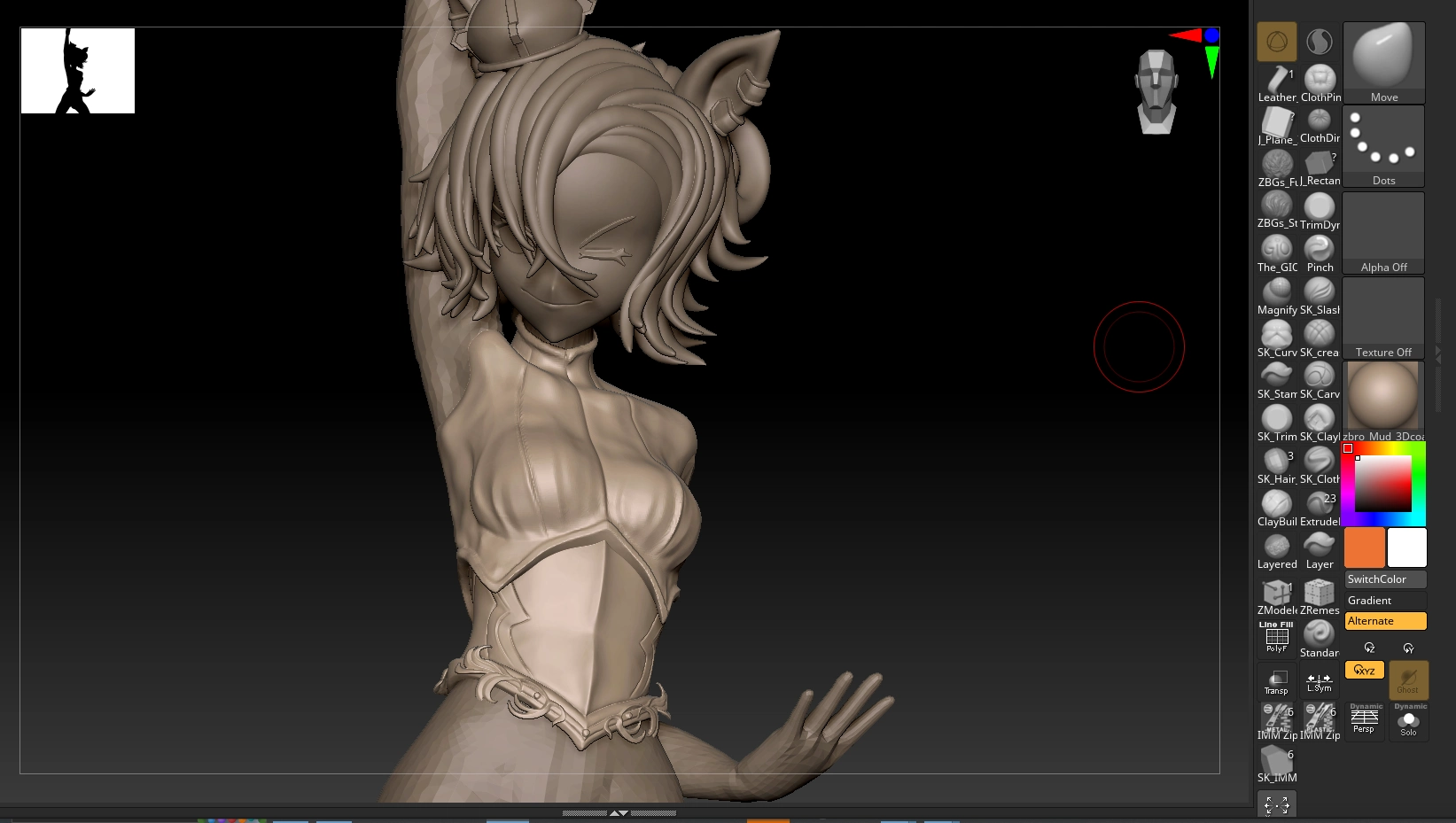Open the Alpha Off picker

click(1384, 233)
